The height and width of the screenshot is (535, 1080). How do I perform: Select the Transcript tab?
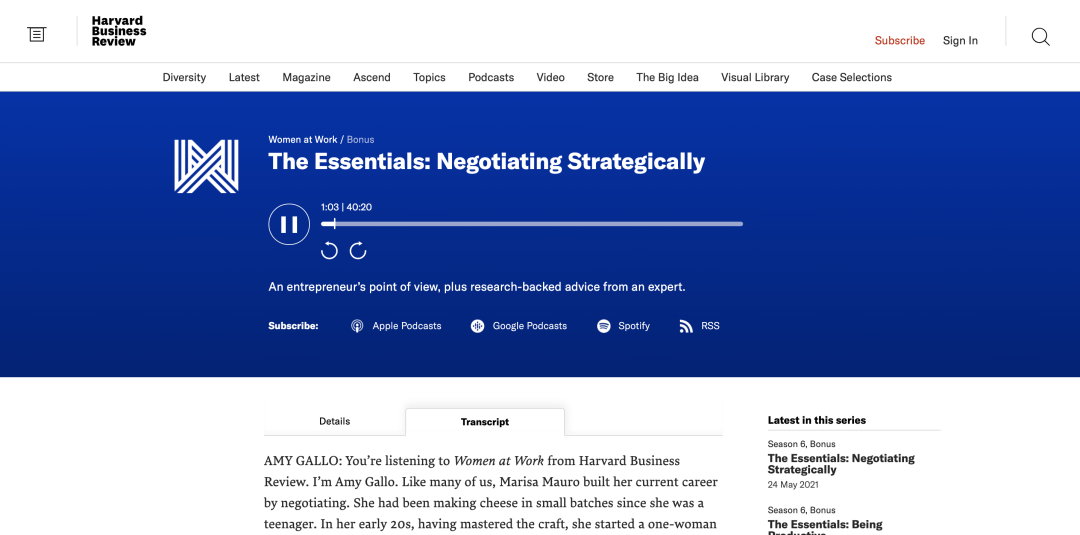click(485, 422)
